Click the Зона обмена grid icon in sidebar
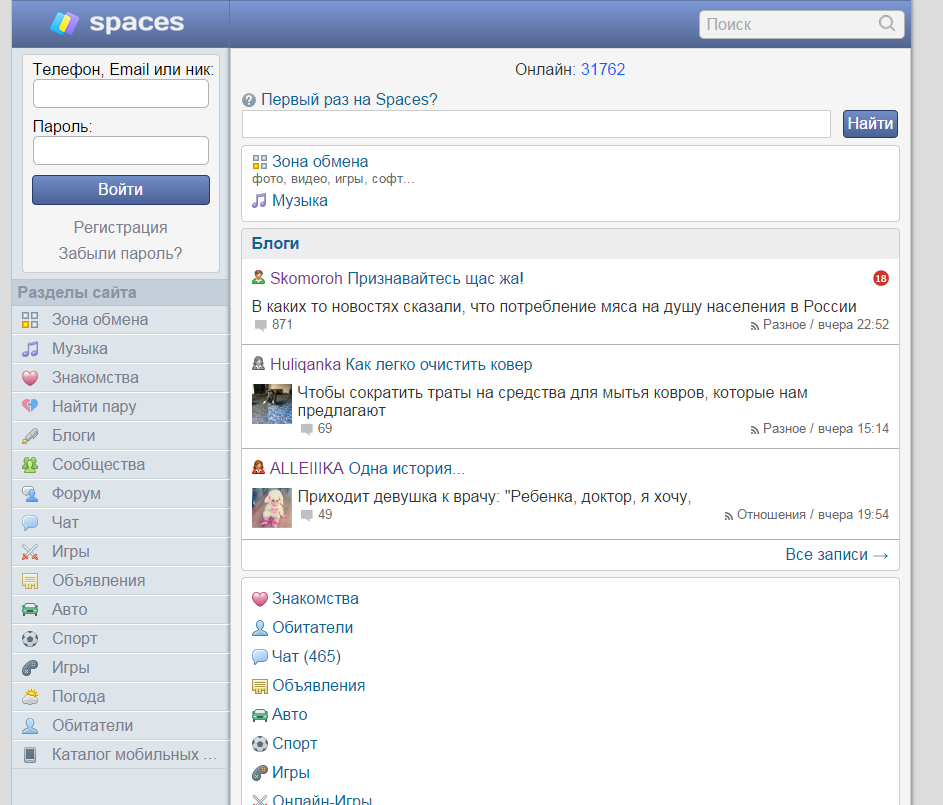The width and height of the screenshot is (943, 805). [x=30, y=320]
